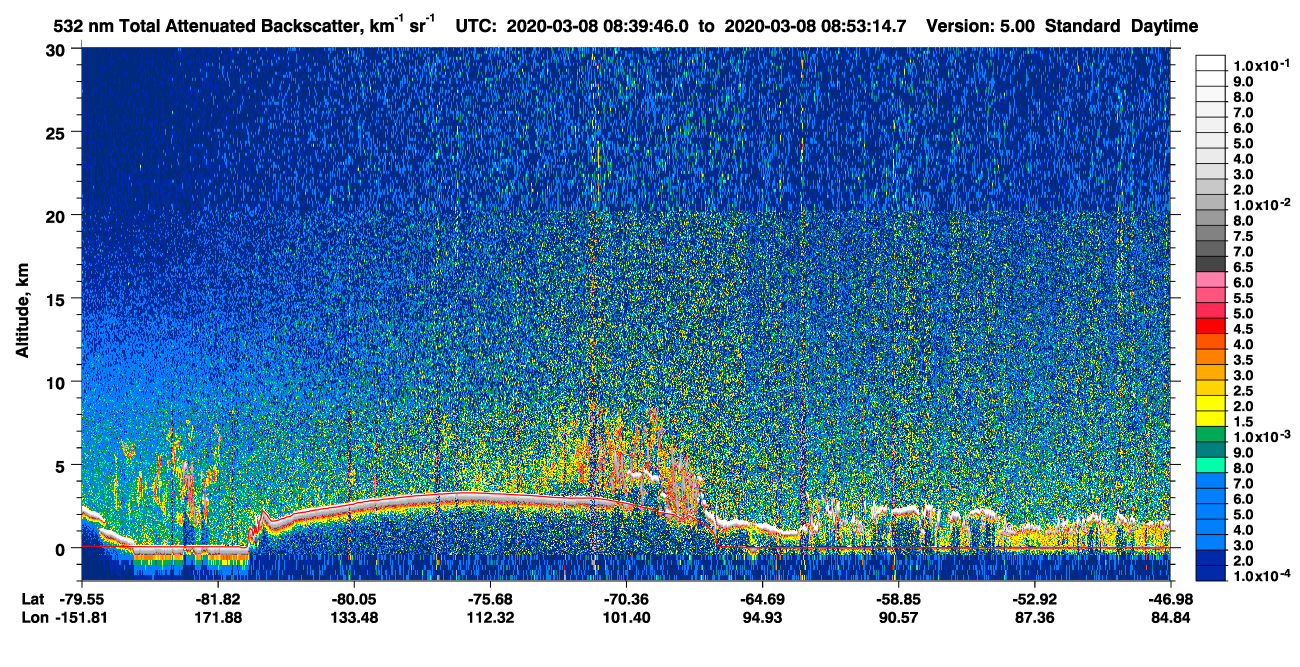
Task: Click longitude value '112.32'
Action: (x=490, y=617)
